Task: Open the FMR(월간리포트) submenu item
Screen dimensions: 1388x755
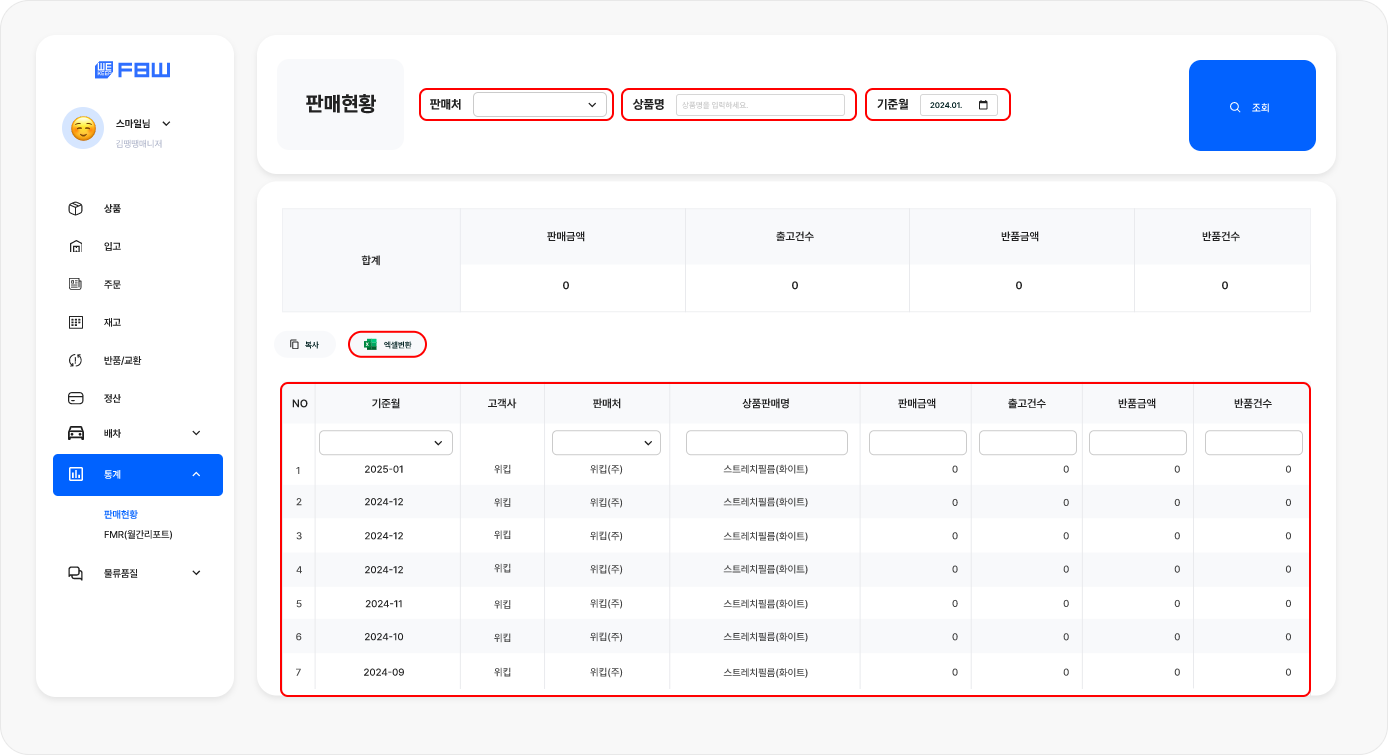Action: 138,535
